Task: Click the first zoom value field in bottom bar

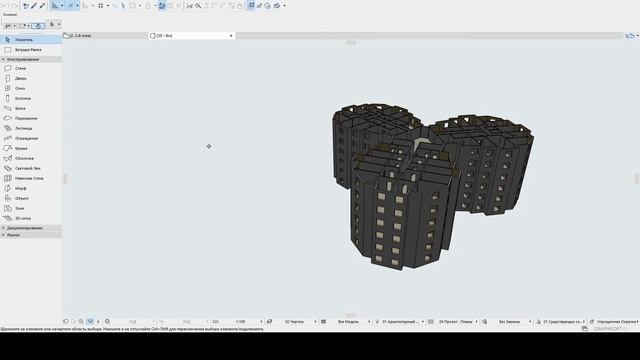Action: click(x=134, y=322)
